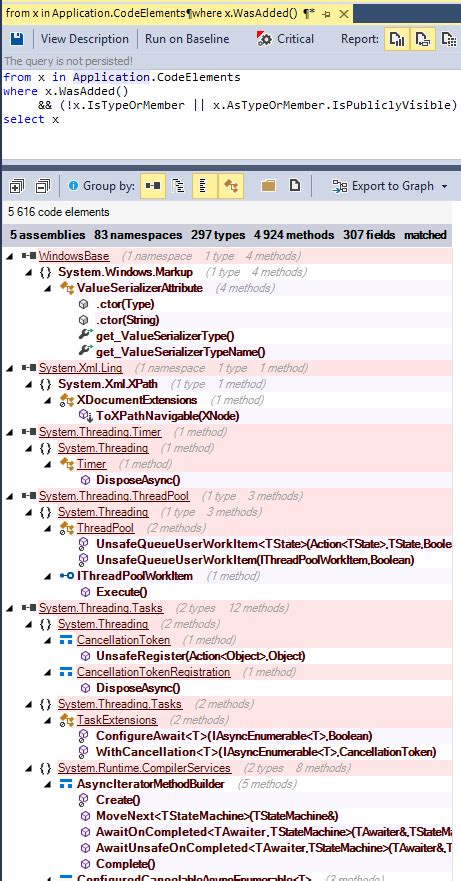Click inside the query code editor
The width and height of the screenshot is (461, 881).
point(230,114)
